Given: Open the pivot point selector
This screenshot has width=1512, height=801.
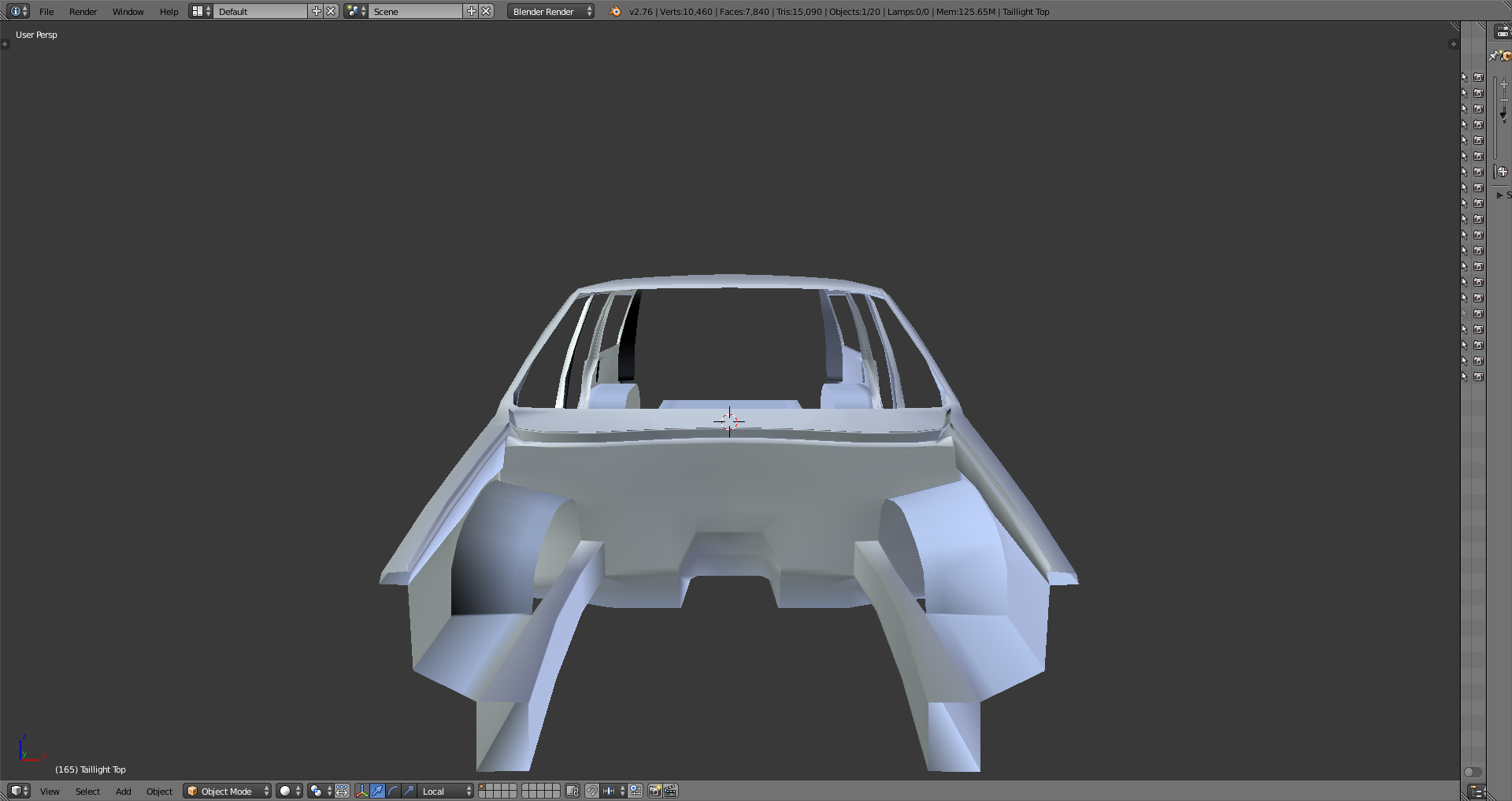Looking at the screenshot, I should click(320, 791).
